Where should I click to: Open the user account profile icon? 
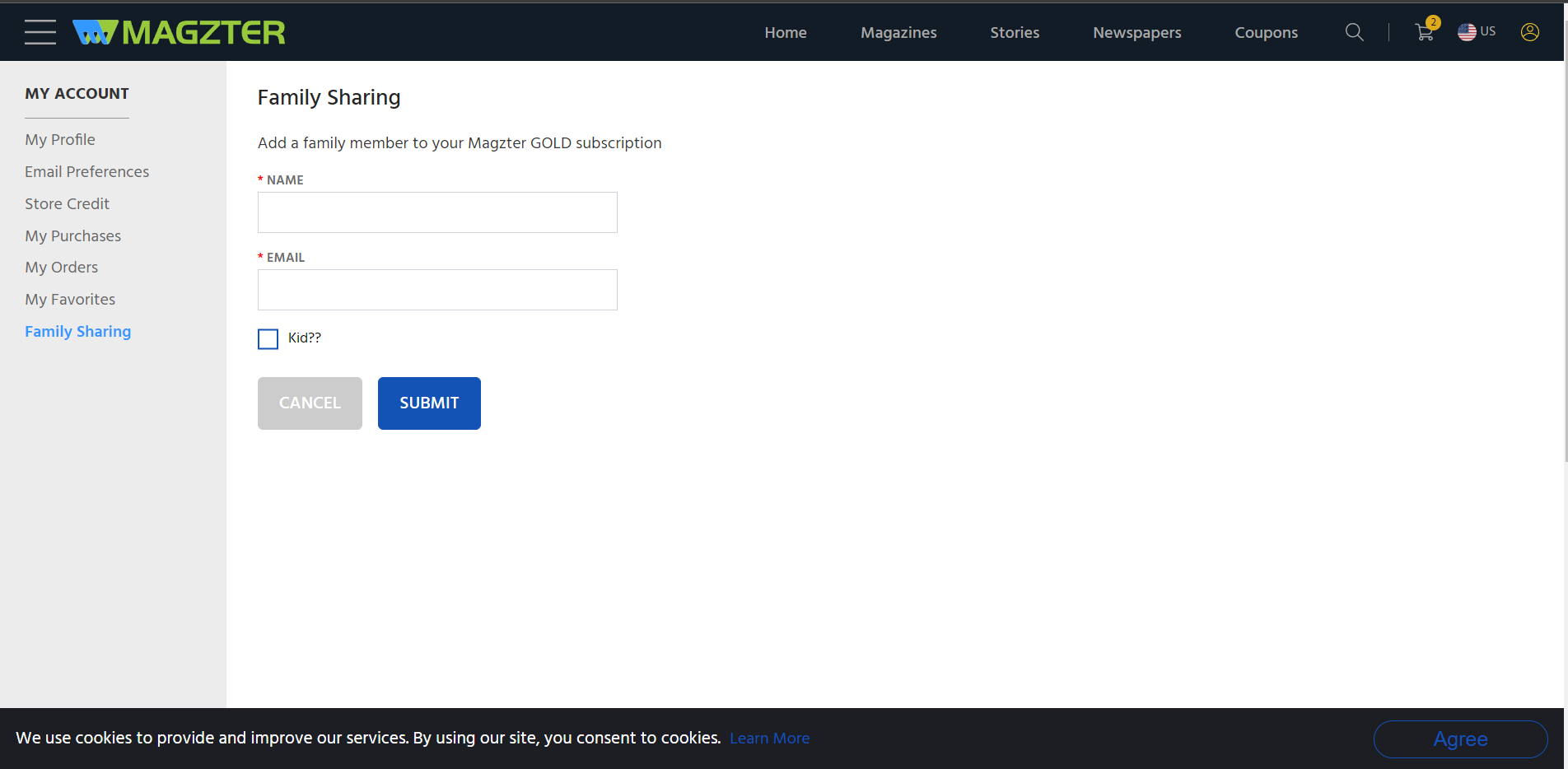[1530, 32]
